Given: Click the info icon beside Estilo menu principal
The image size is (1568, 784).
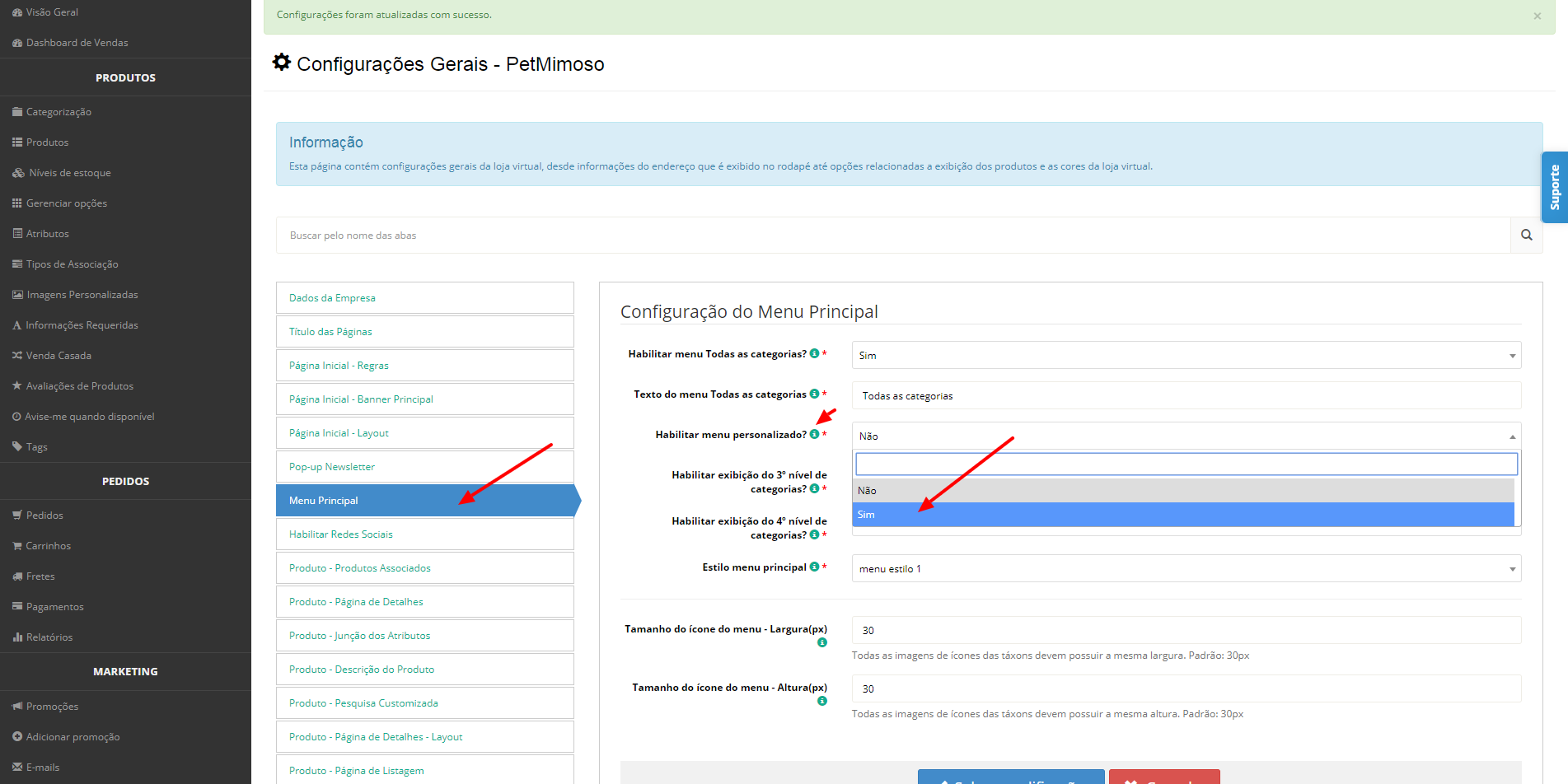Looking at the screenshot, I should [x=814, y=567].
